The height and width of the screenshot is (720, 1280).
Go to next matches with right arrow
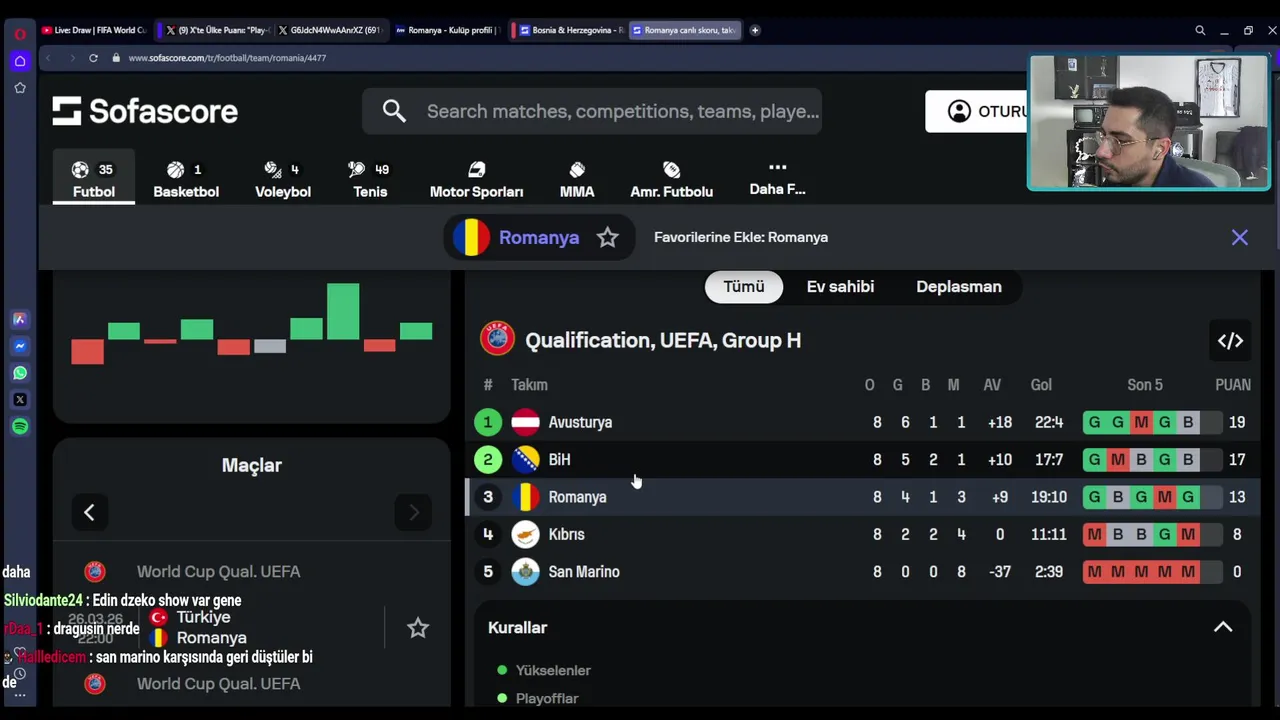tap(414, 513)
